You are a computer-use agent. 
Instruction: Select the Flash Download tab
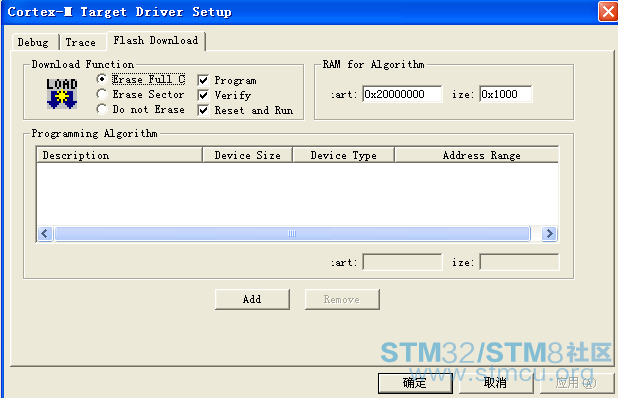(156, 41)
